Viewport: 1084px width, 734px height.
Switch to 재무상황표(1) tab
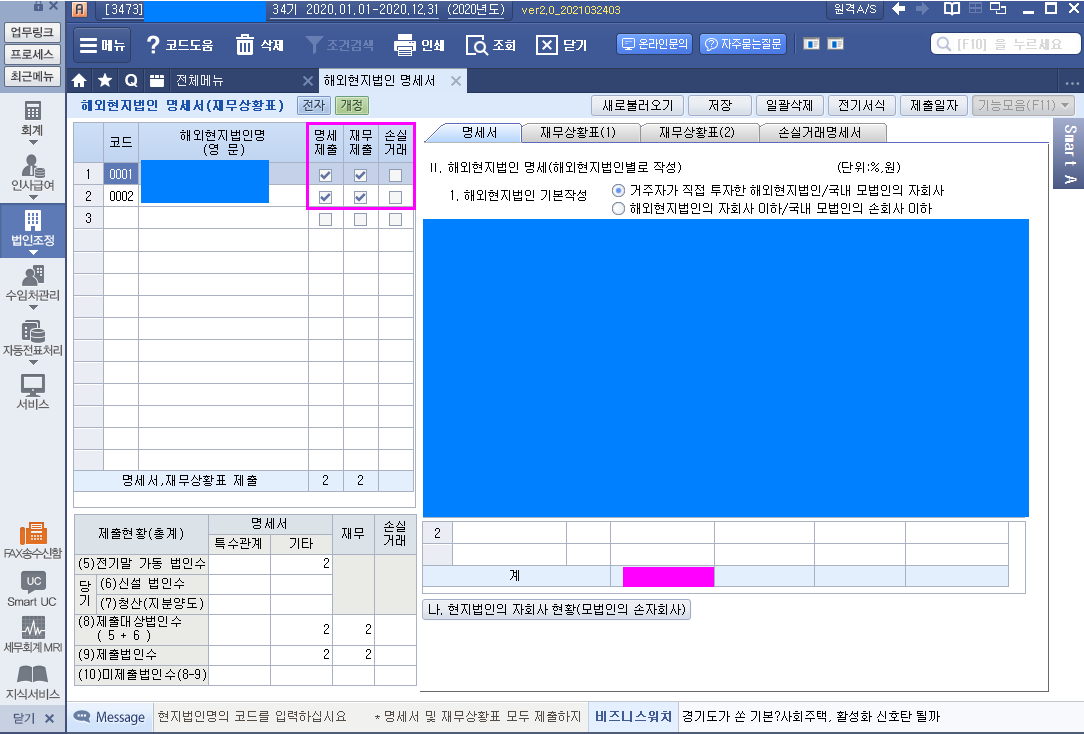pyautogui.click(x=578, y=133)
